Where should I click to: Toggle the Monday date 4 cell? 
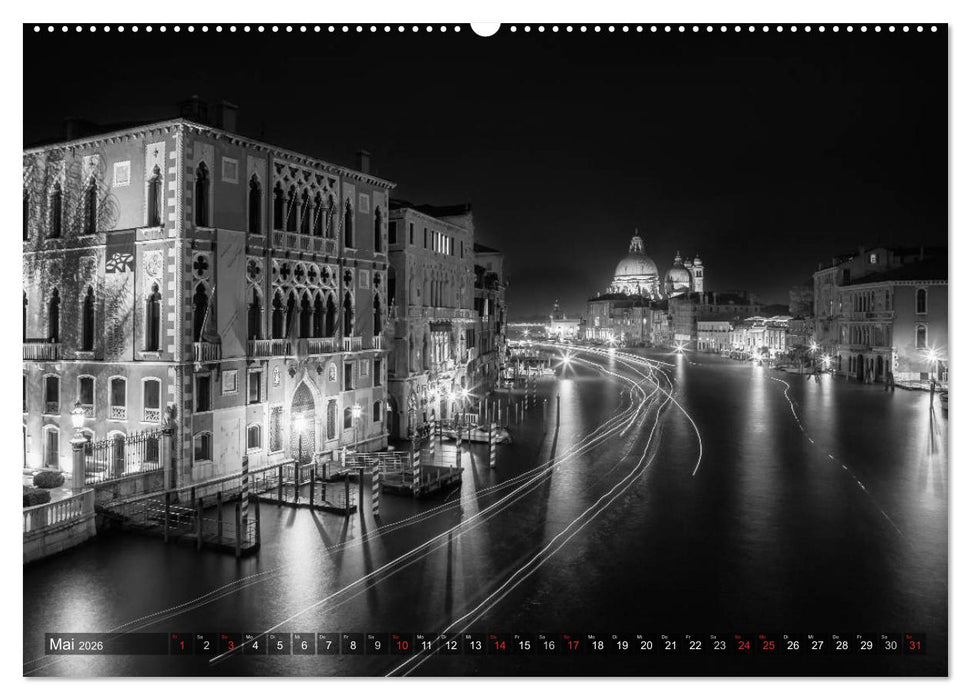pos(255,645)
